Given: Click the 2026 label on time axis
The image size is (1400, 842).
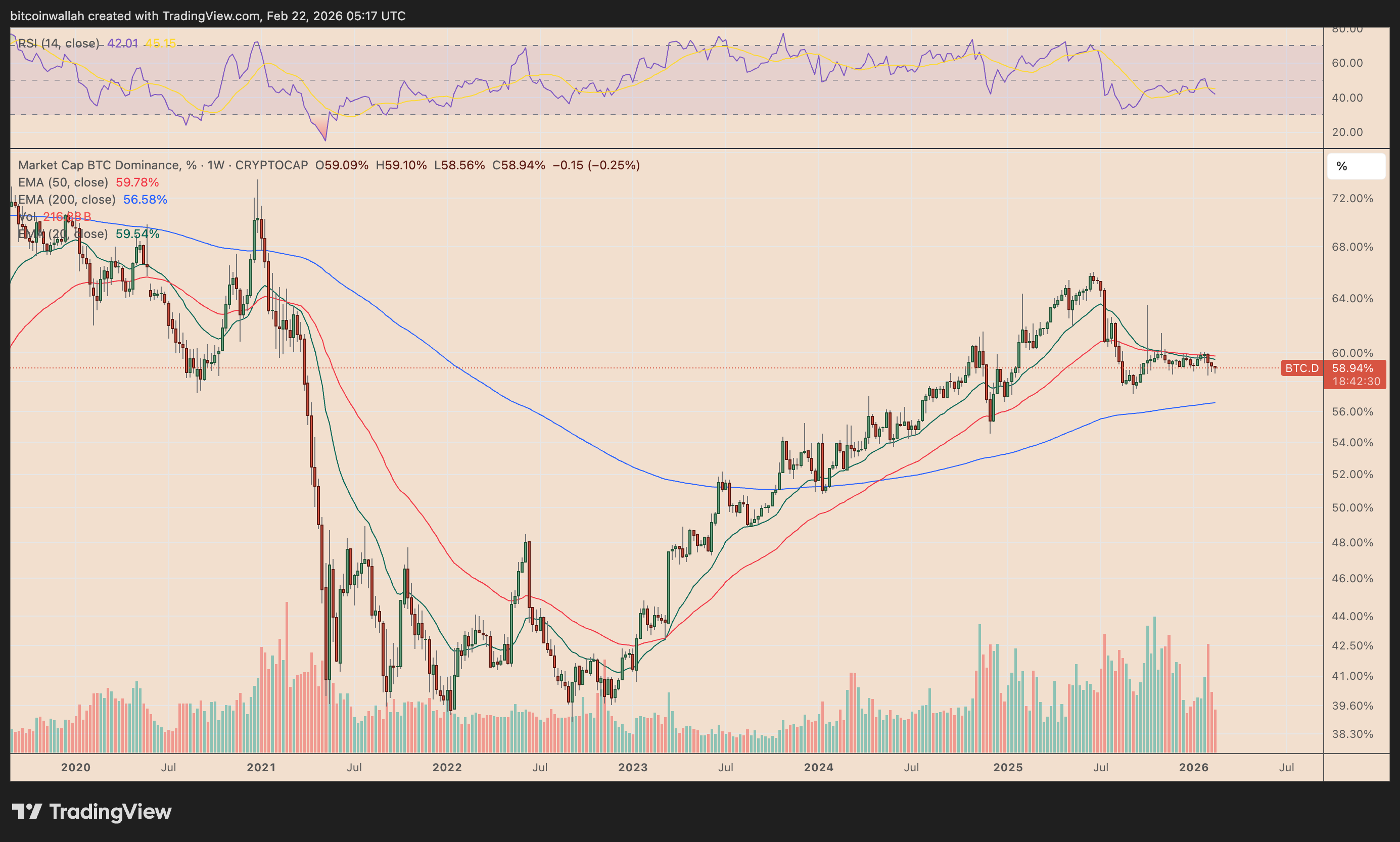Looking at the screenshot, I should point(1193,767).
